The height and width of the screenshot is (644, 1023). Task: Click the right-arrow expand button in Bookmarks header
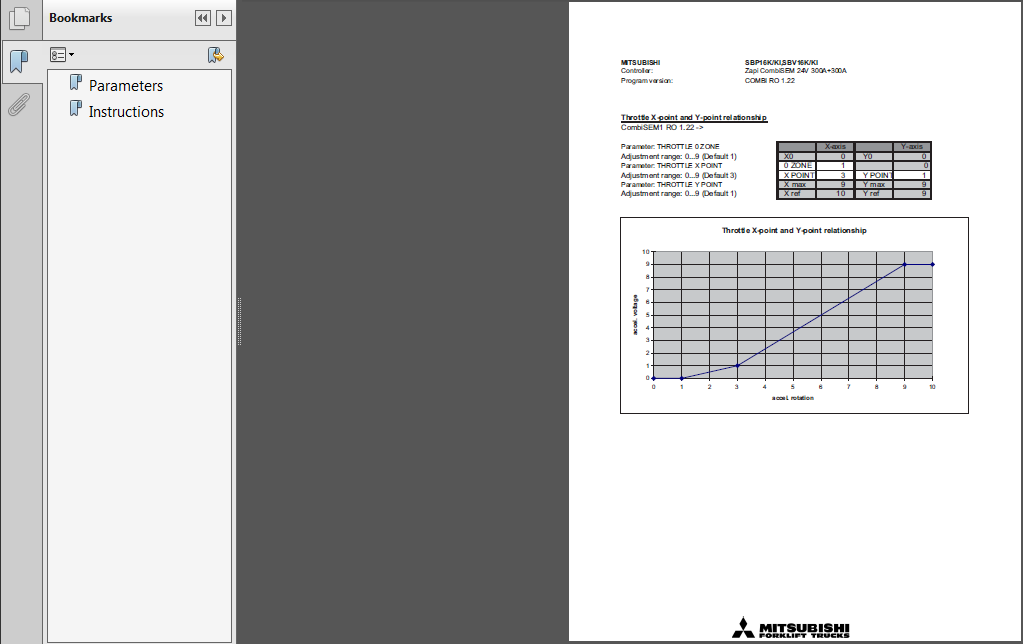click(224, 18)
